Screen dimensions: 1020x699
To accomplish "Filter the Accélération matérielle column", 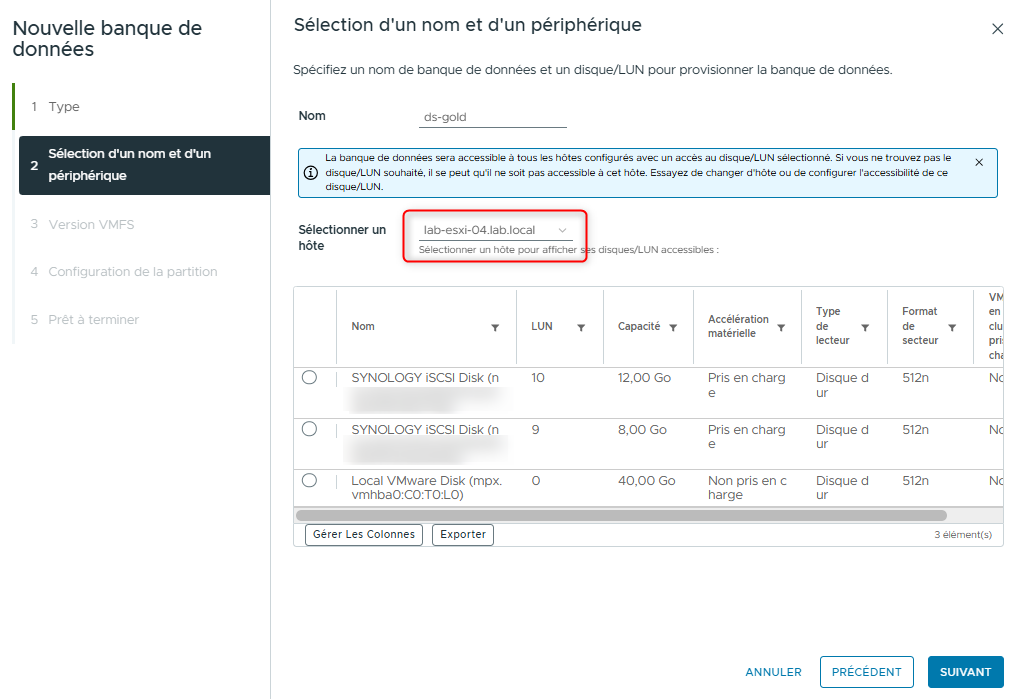I will pyautogui.click(x=780, y=328).
